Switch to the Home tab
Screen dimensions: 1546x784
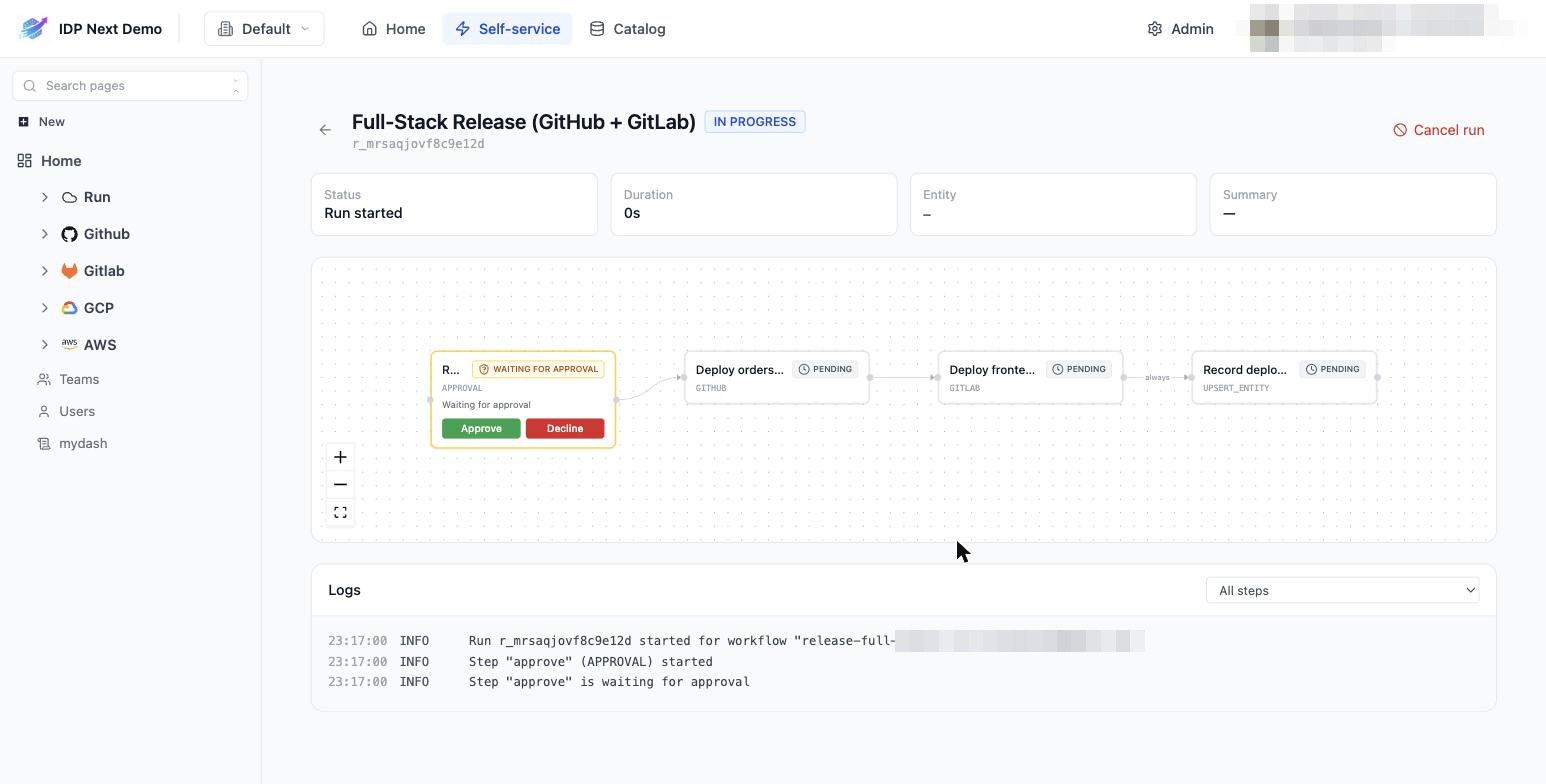coord(393,29)
